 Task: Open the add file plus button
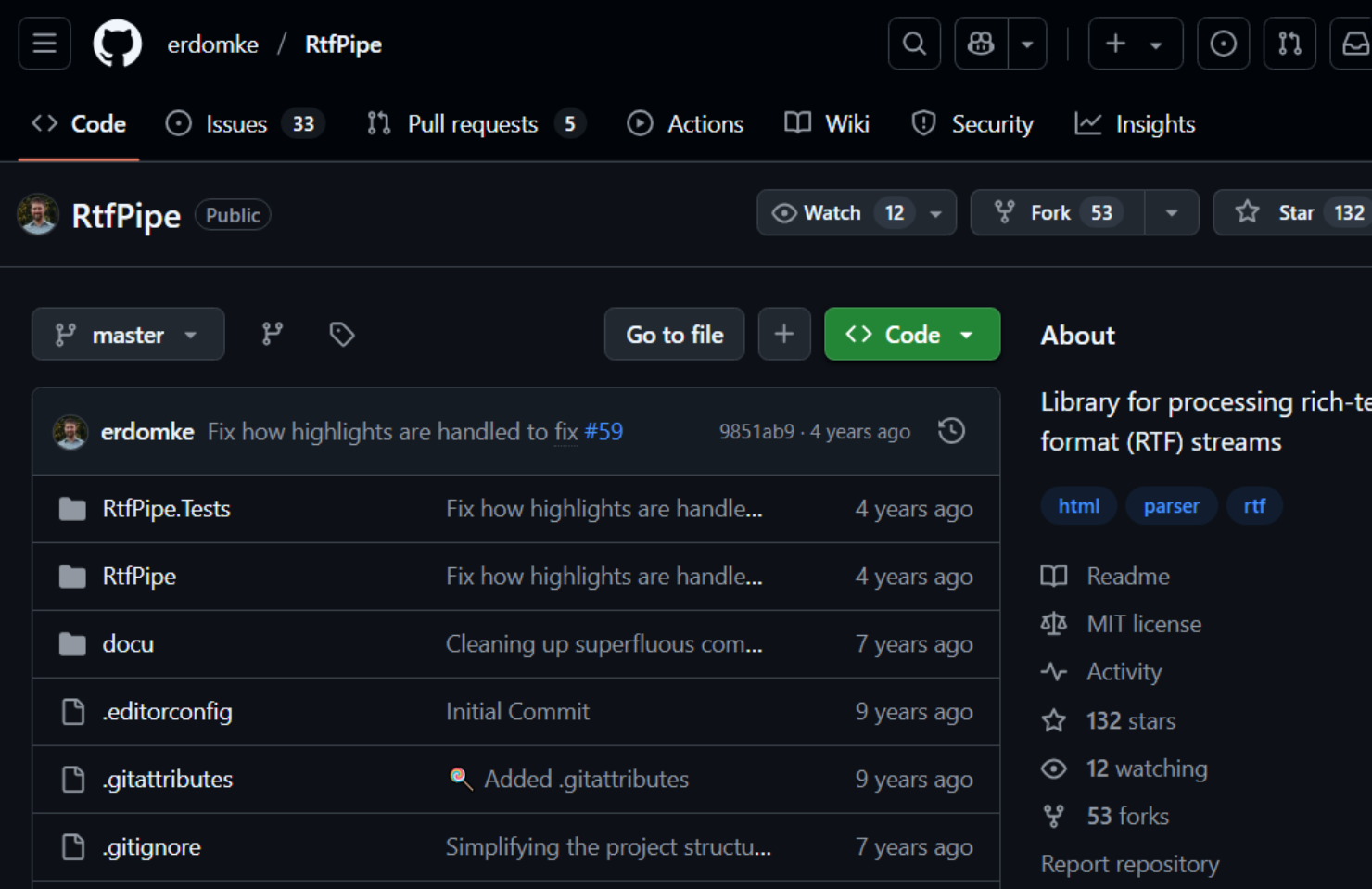coord(784,334)
